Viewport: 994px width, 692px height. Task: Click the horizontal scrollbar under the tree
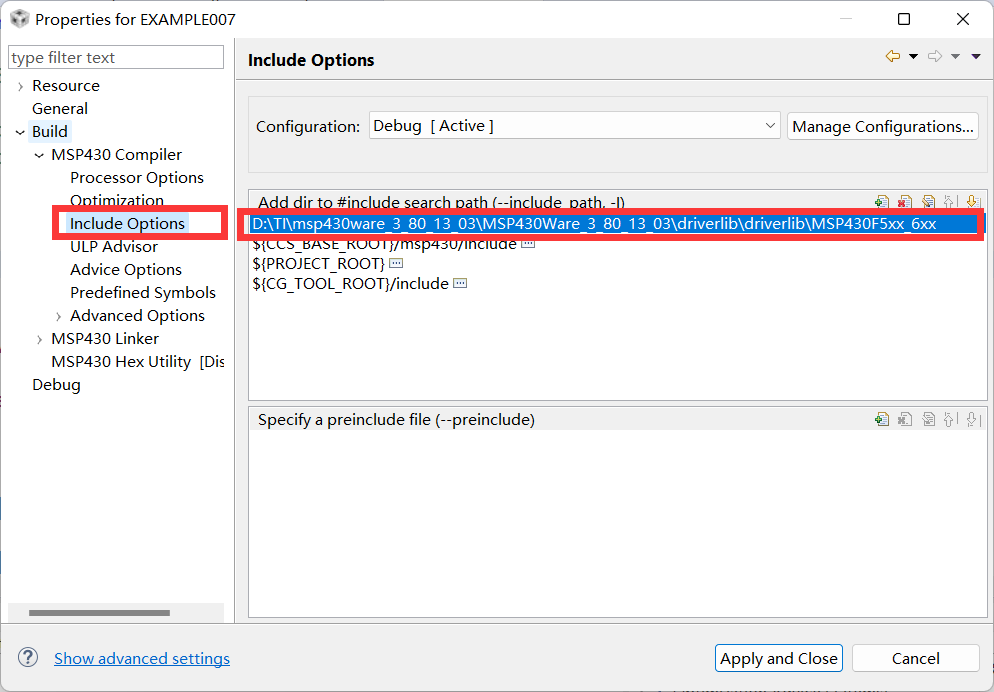(x=98, y=612)
